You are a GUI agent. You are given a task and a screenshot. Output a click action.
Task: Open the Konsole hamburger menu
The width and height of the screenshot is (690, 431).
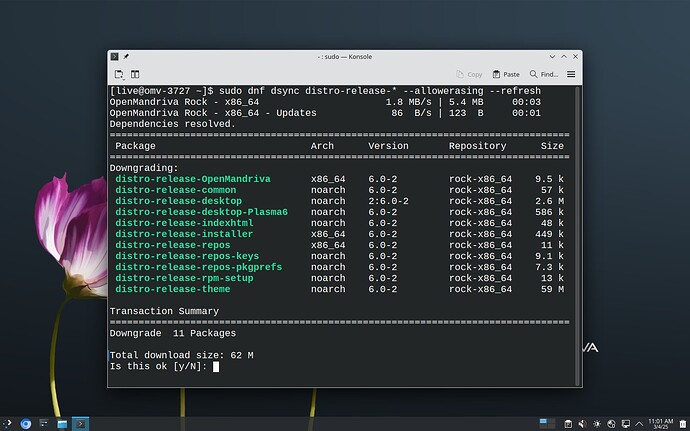(x=571, y=74)
